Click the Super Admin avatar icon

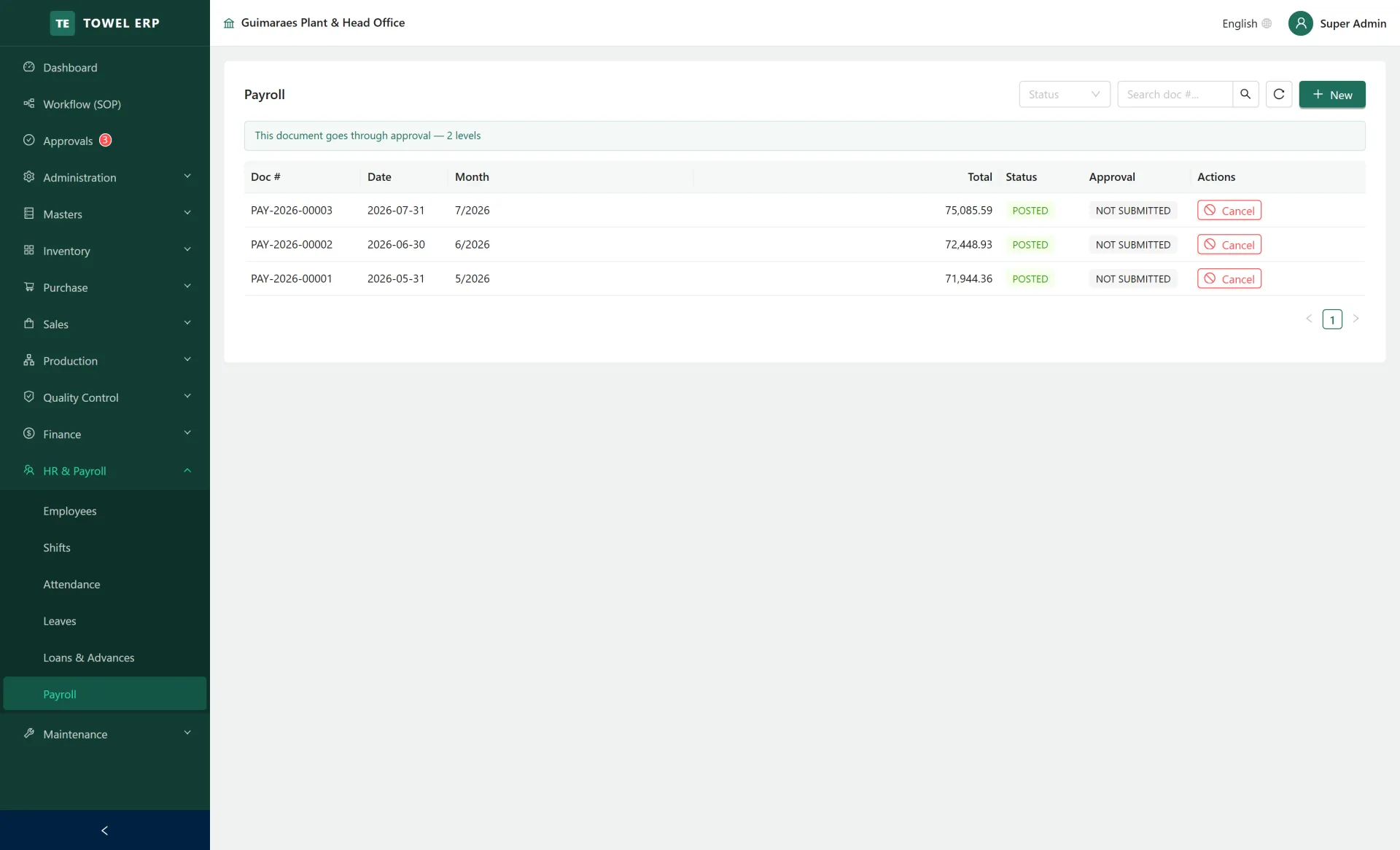pos(1300,23)
